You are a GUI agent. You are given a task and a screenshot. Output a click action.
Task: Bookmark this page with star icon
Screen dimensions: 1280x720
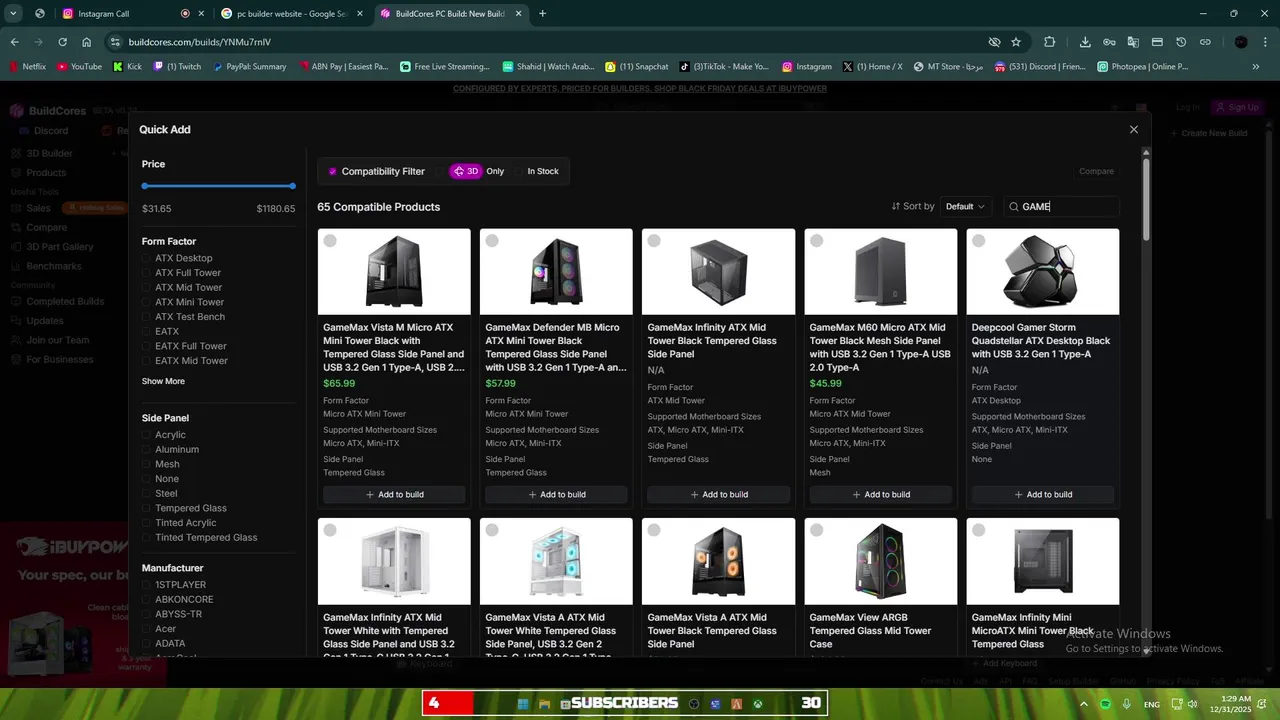(x=1016, y=42)
